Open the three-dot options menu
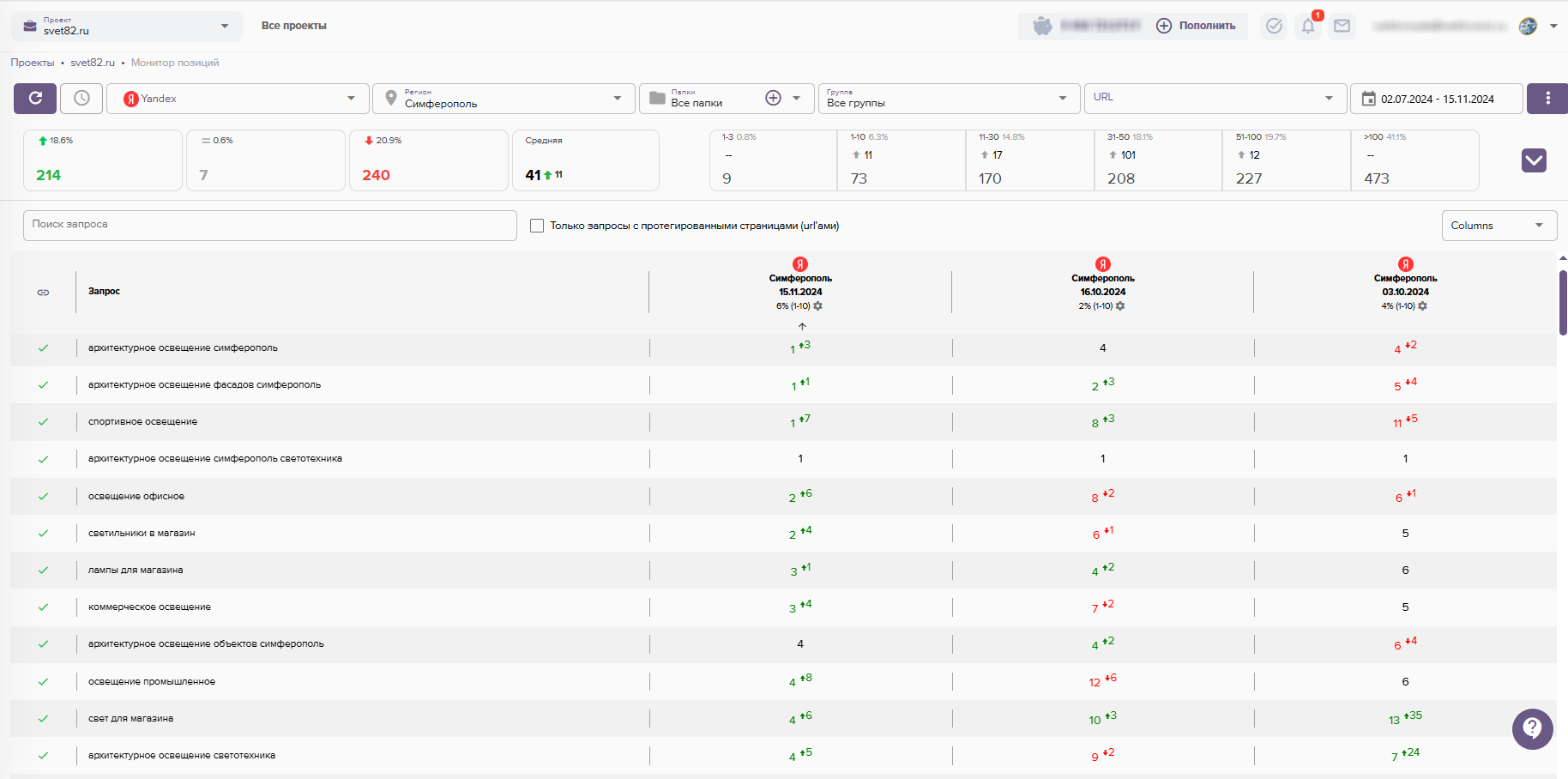 (1547, 99)
